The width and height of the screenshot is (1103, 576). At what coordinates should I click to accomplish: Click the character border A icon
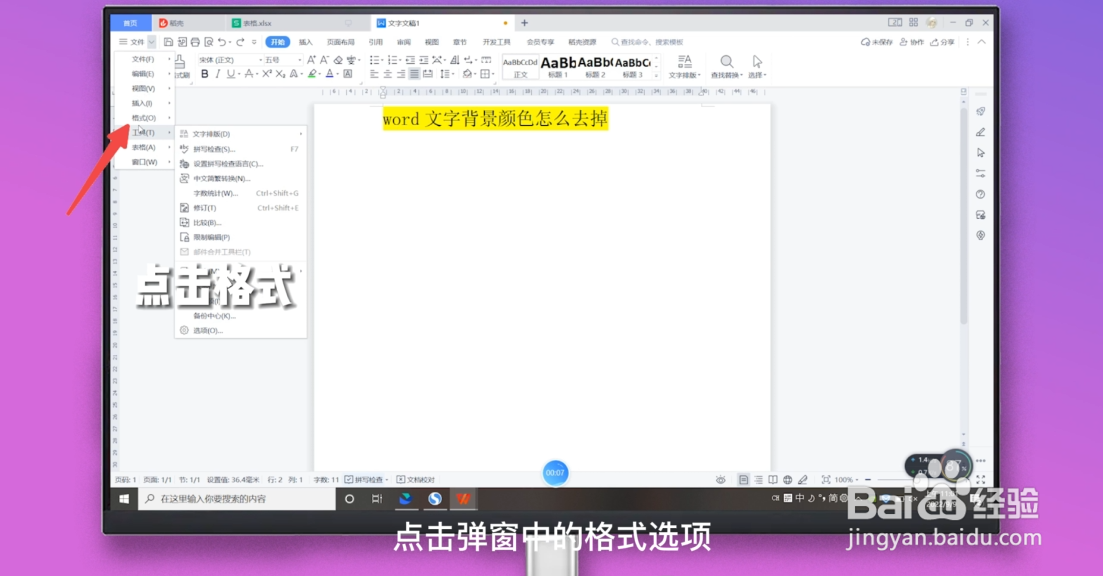point(348,74)
